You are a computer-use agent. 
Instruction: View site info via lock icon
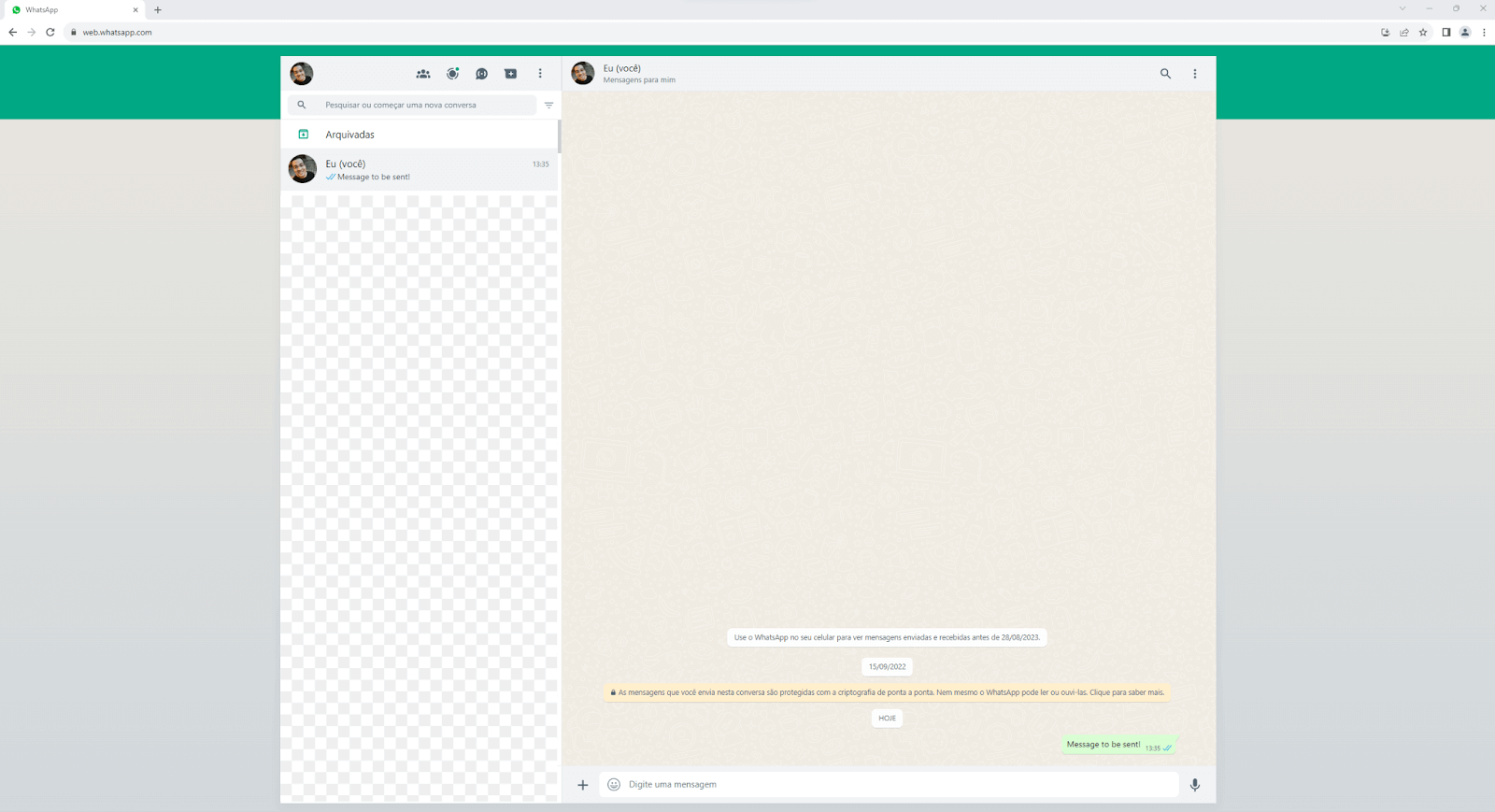tap(74, 32)
